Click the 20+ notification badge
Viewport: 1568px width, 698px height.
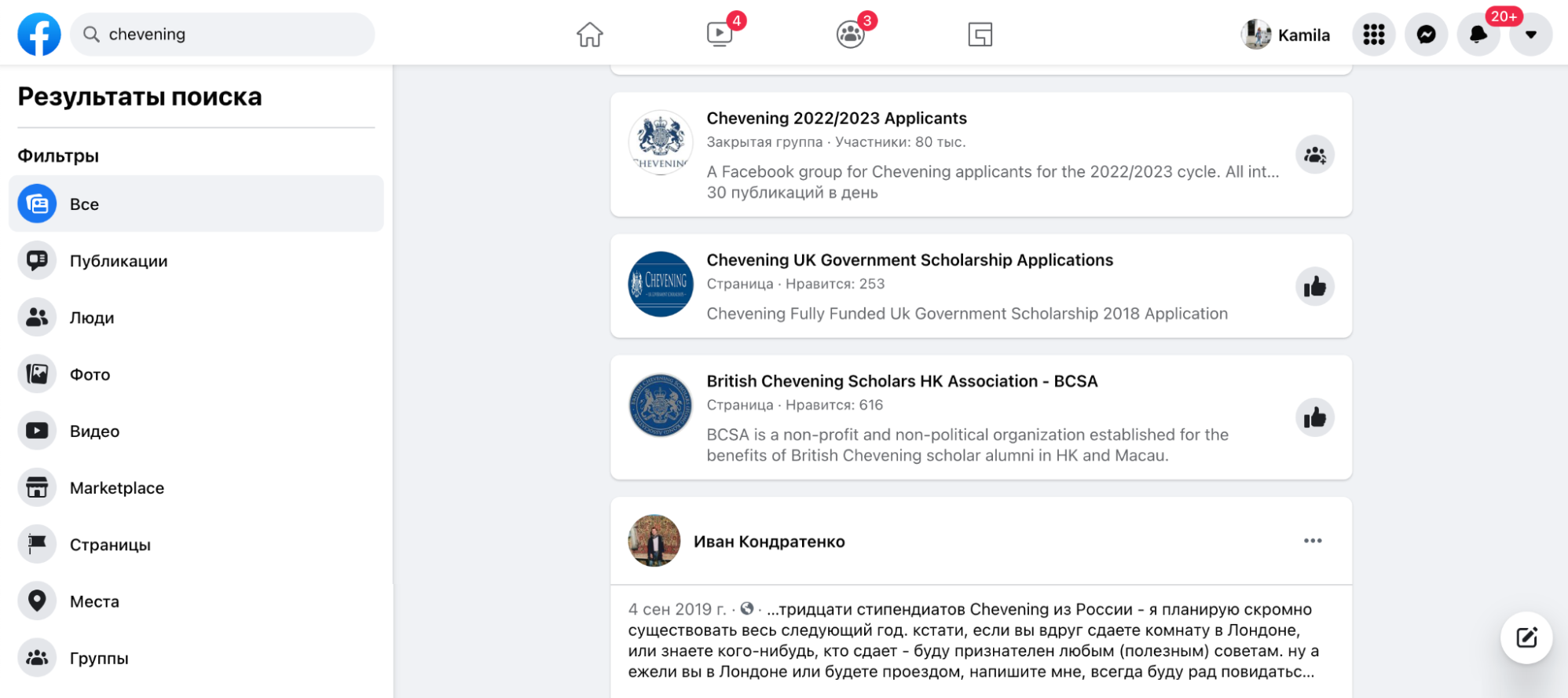point(1504,17)
